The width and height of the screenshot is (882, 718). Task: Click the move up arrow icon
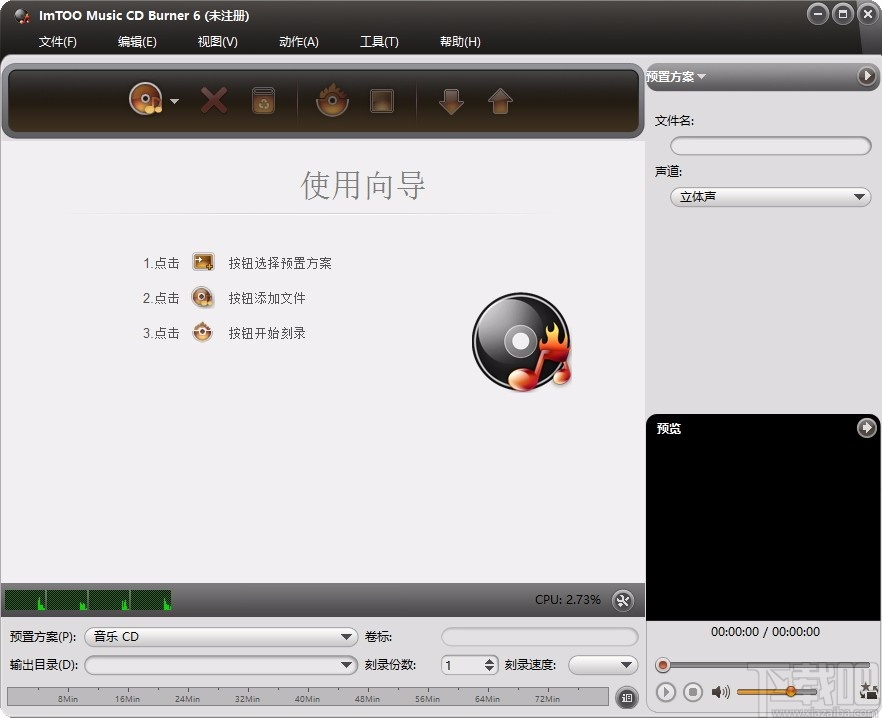click(500, 100)
